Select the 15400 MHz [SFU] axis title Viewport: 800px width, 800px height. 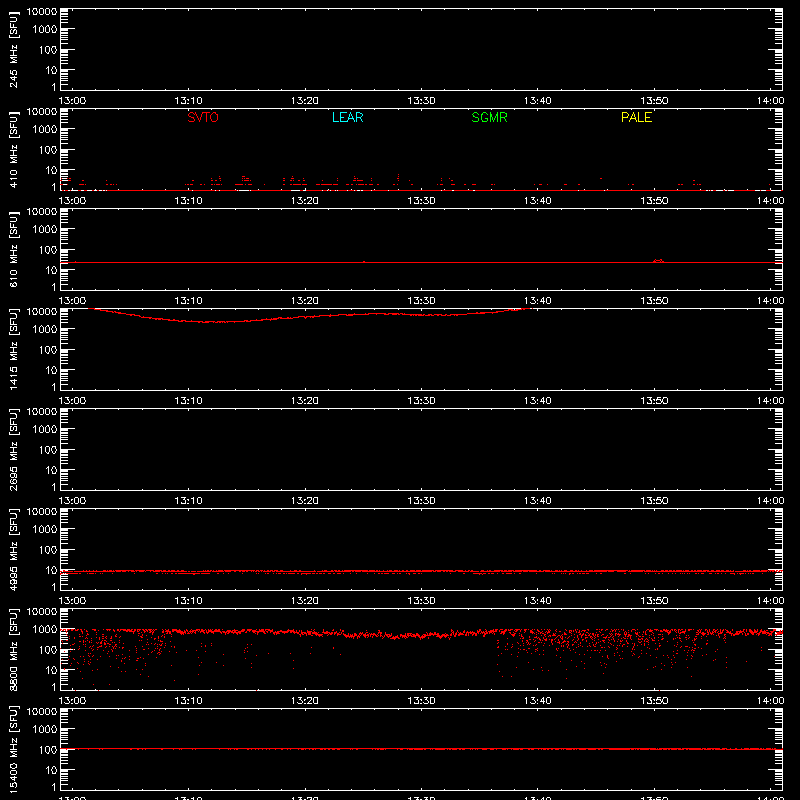coord(13,749)
